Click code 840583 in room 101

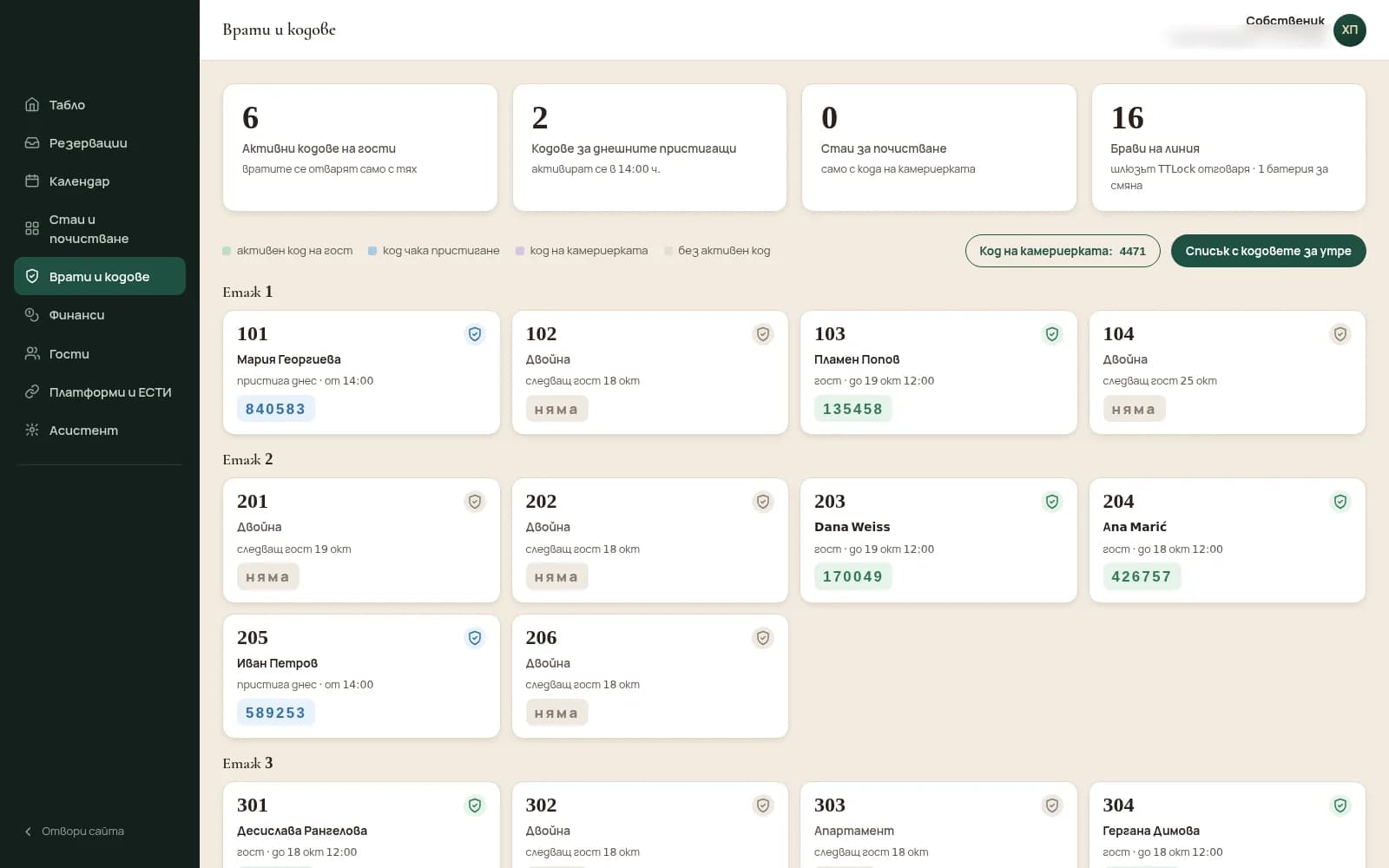pyautogui.click(x=276, y=409)
